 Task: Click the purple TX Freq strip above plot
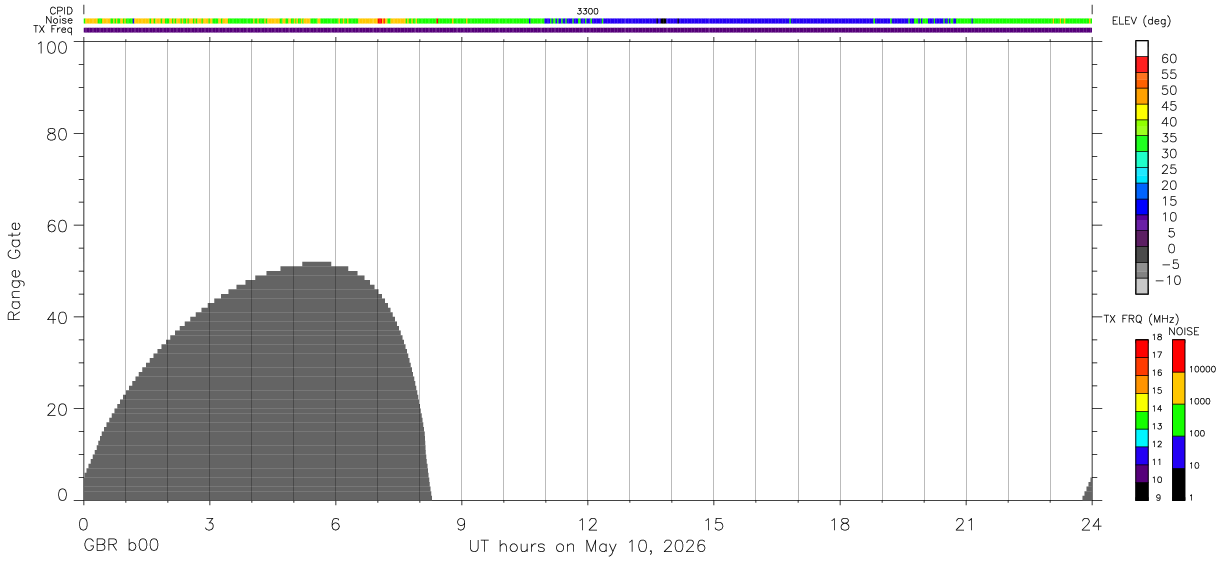588,30
